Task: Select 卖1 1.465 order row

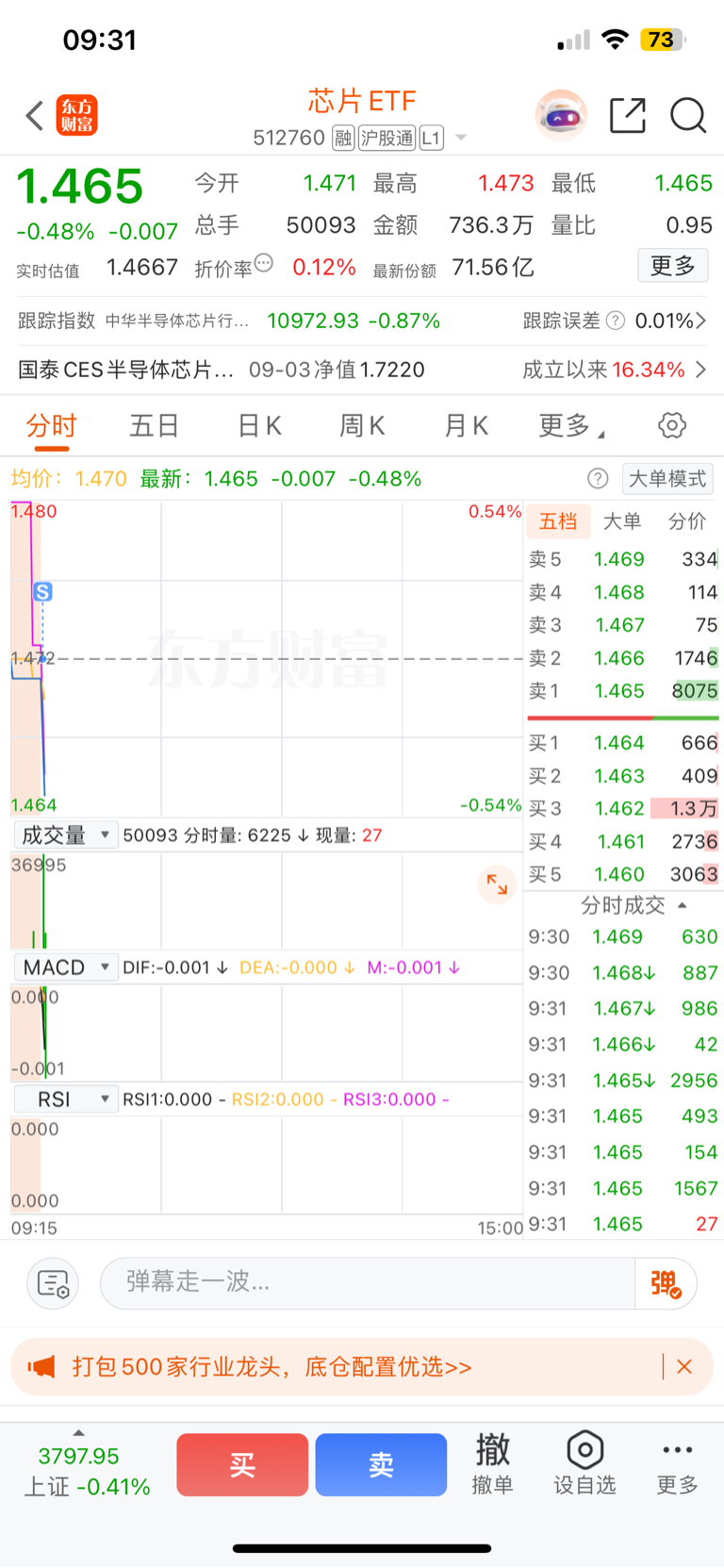Action: pyautogui.click(x=623, y=691)
